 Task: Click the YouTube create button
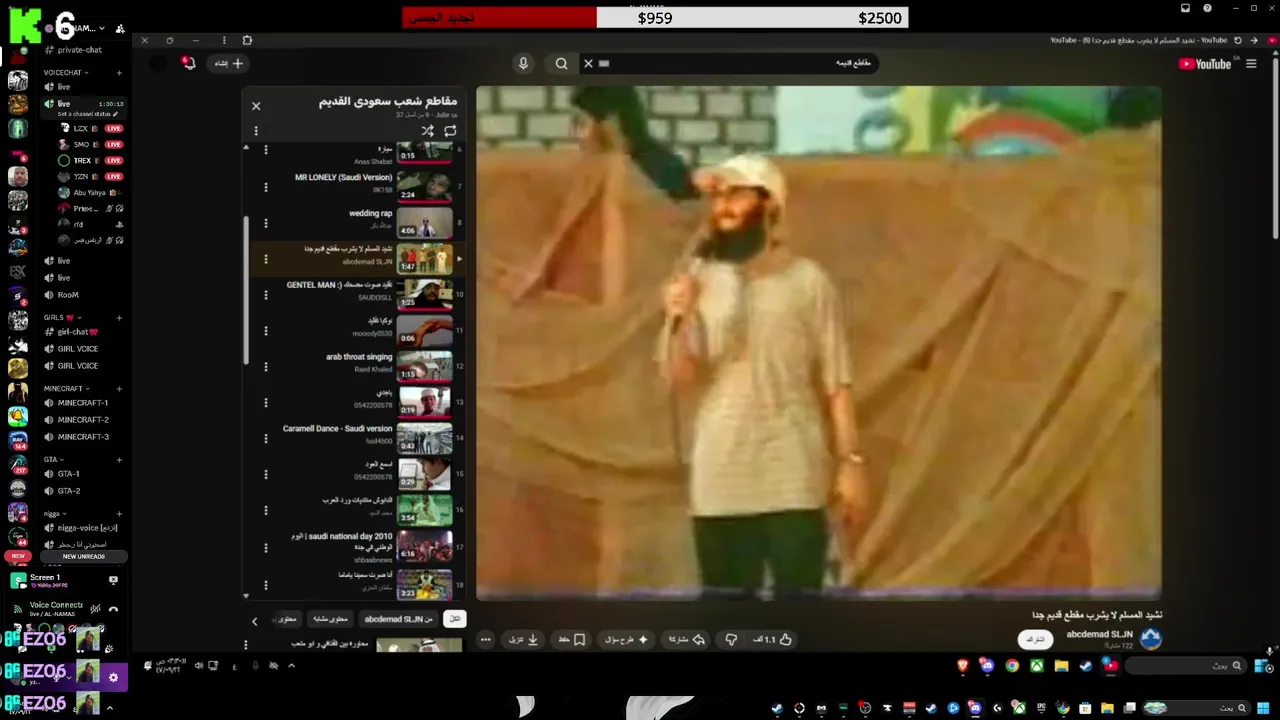pyautogui.click(x=229, y=63)
